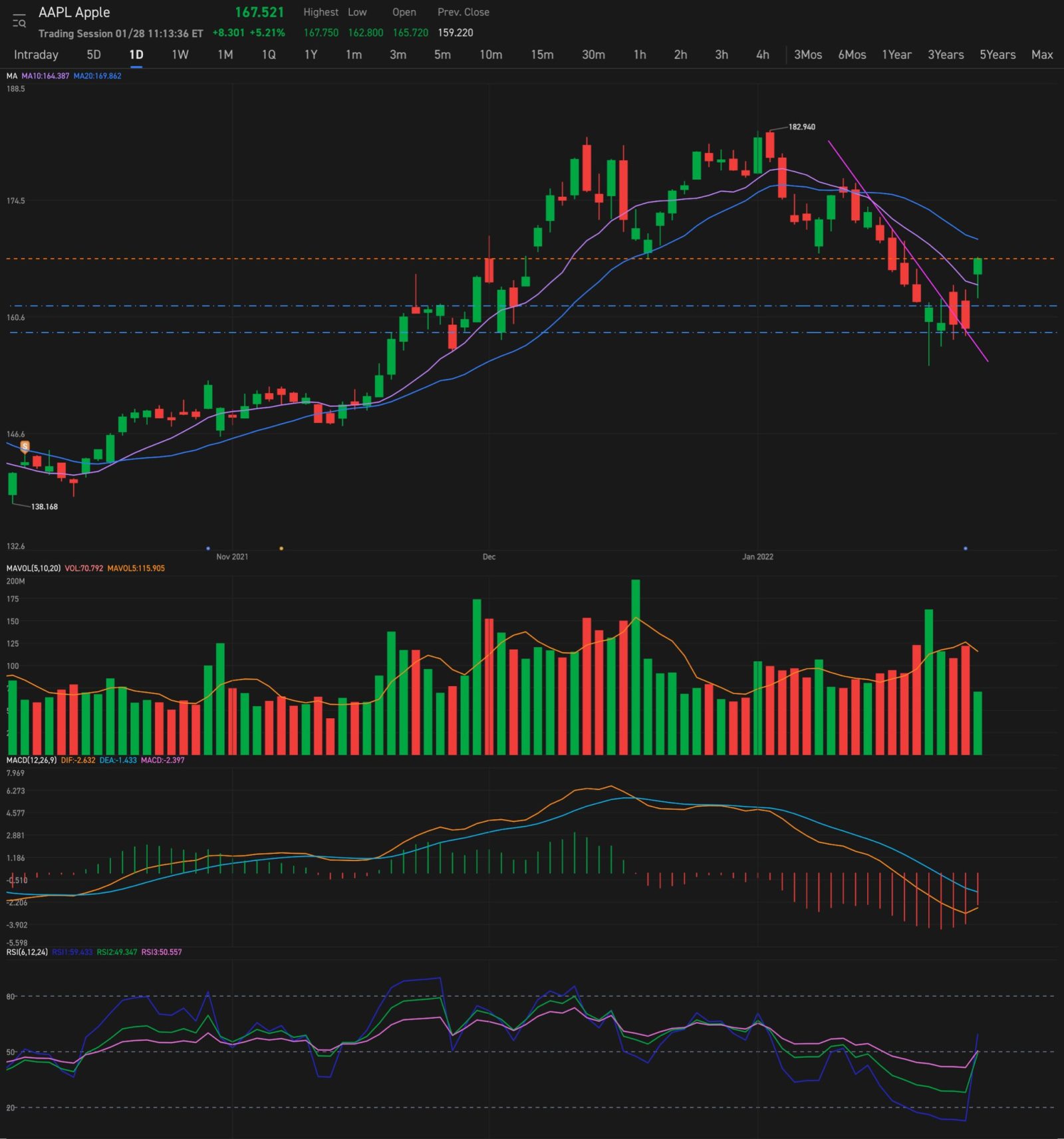The width and height of the screenshot is (1064, 1139).
Task: Select the 5m interval tab
Action: click(x=442, y=55)
